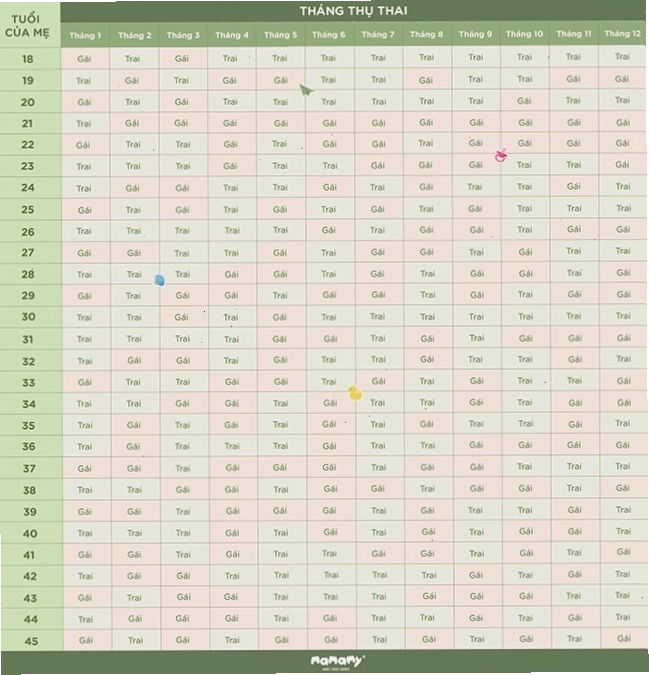Select the Tháng 12 column header

pyautogui.click(x=622, y=34)
